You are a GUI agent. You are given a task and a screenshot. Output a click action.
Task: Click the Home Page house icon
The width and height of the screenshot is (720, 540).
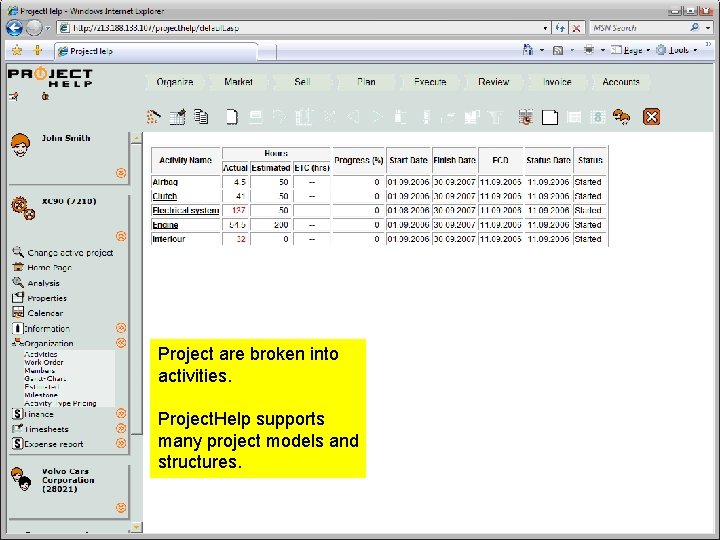(x=18, y=267)
